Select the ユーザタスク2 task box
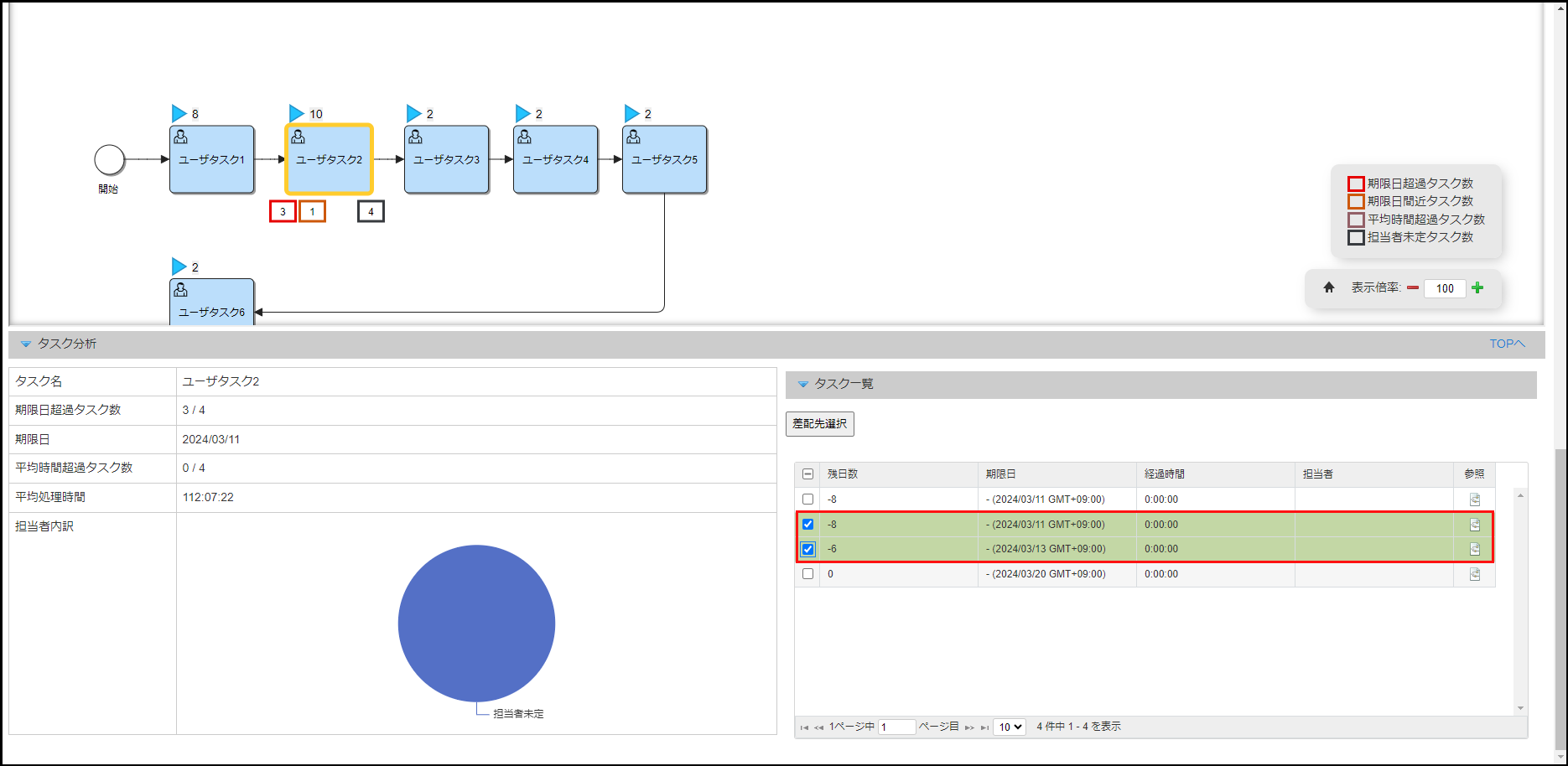1568x766 pixels. click(x=330, y=159)
